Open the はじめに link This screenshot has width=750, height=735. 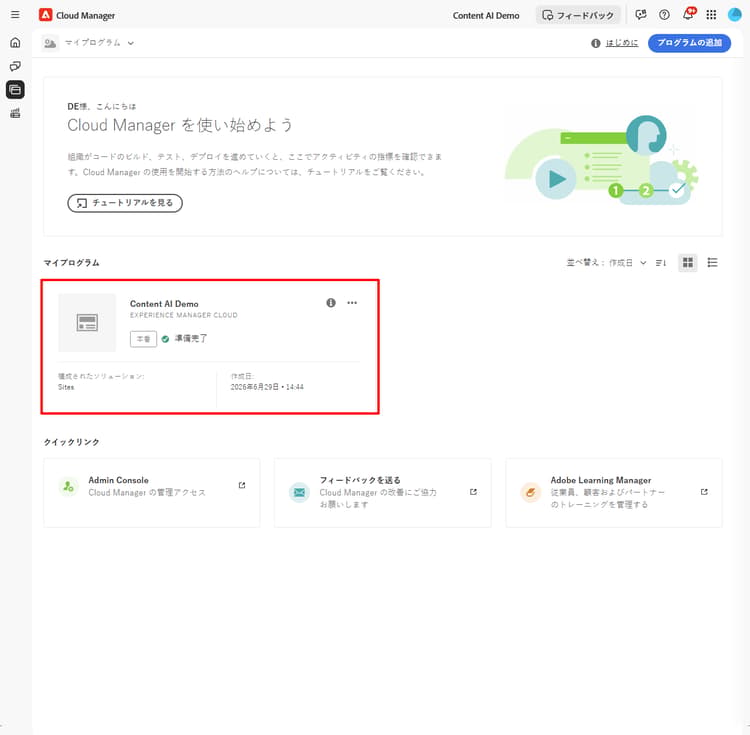click(622, 43)
